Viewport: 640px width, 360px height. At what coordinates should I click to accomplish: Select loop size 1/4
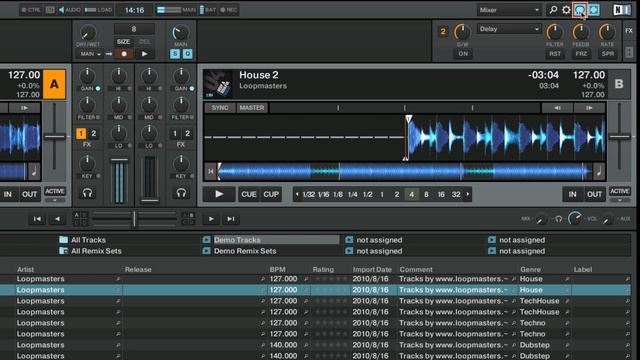(x=353, y=194)
